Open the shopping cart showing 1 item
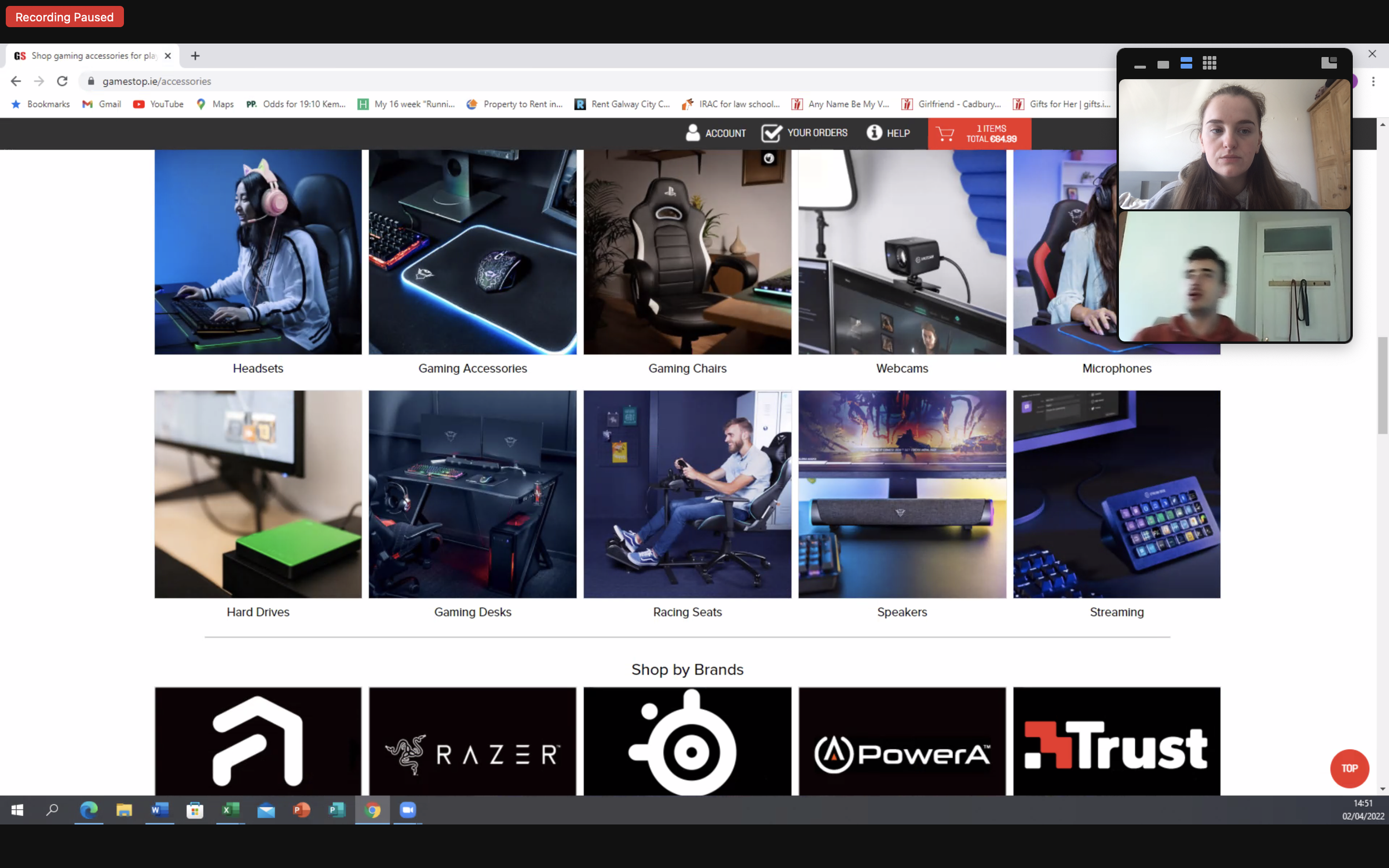Screen dimensions: 1389x868 [x=979, y=134]
